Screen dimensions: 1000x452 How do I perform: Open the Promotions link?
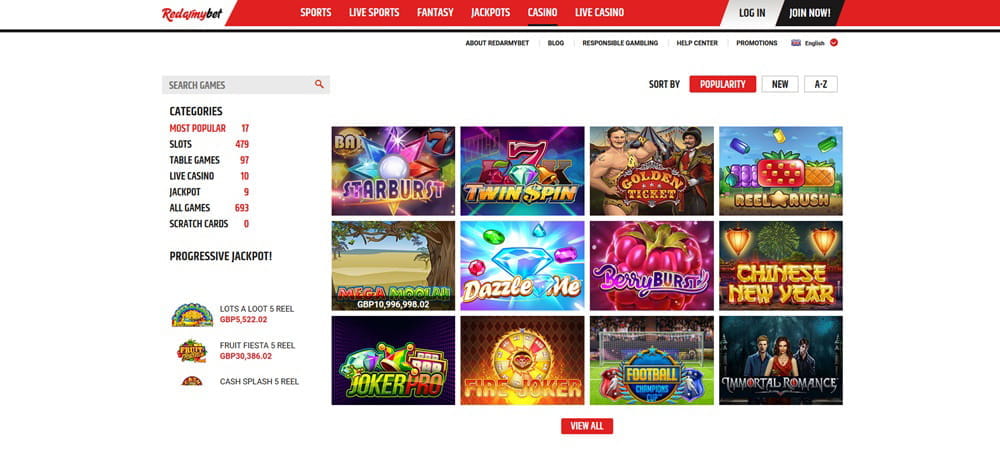click(x=757, y=43)
